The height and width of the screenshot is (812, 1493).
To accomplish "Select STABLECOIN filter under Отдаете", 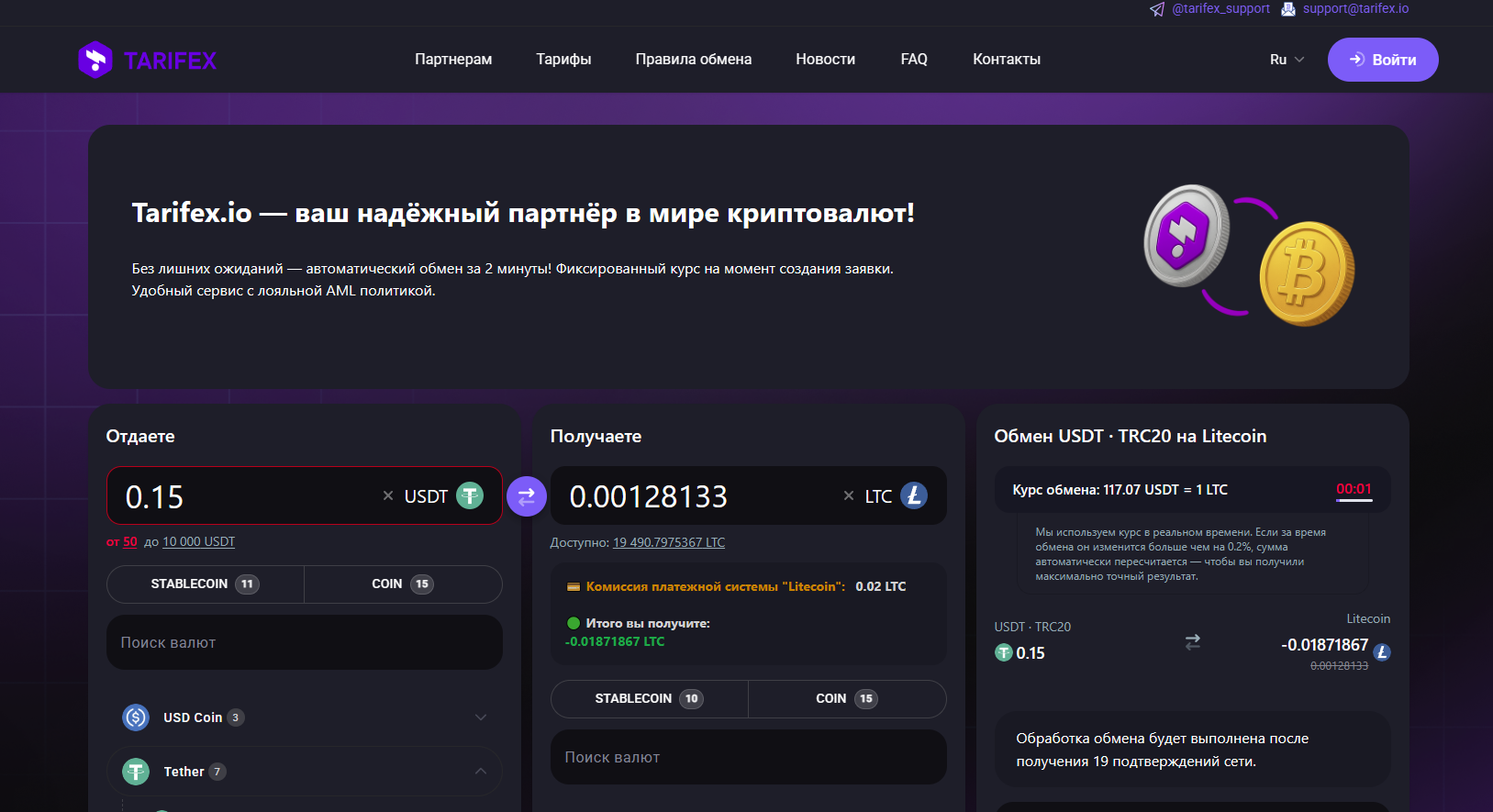I will pos(205,584).
